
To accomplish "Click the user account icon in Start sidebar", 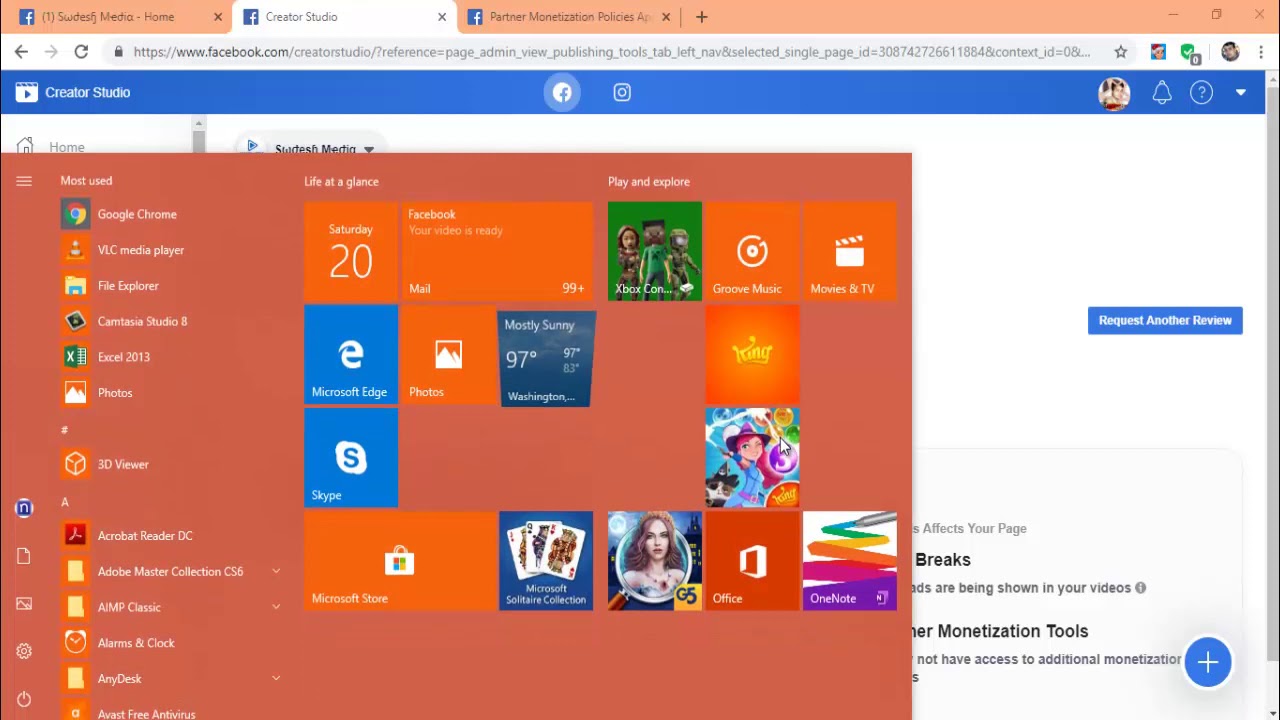I will click(x=24, y=508).
